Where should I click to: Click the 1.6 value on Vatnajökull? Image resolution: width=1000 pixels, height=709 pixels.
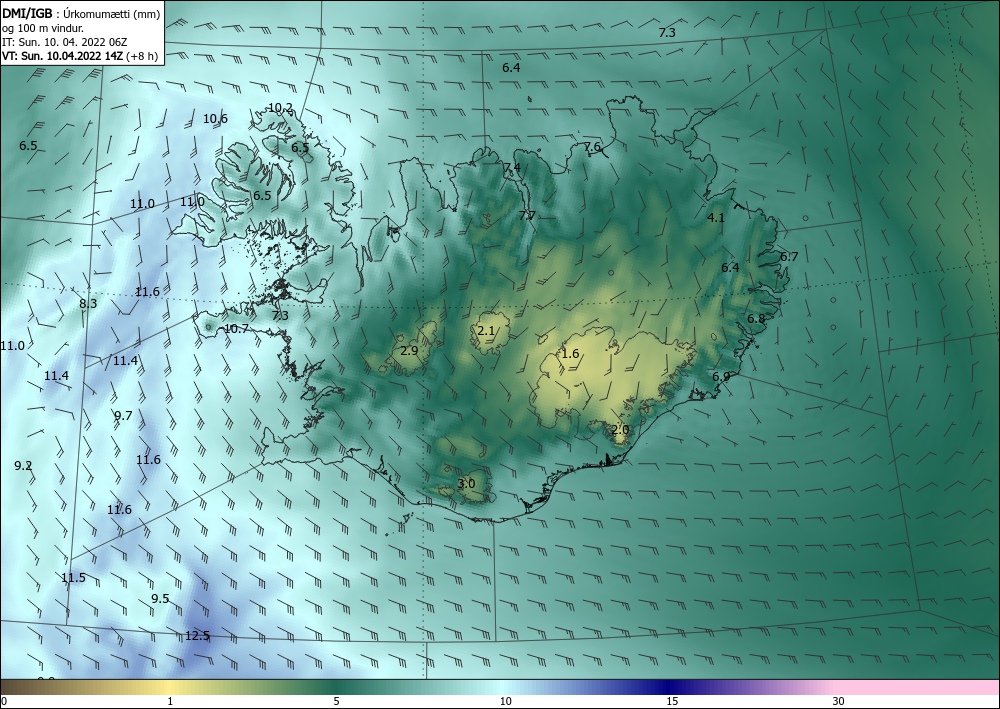click(570, 354)
